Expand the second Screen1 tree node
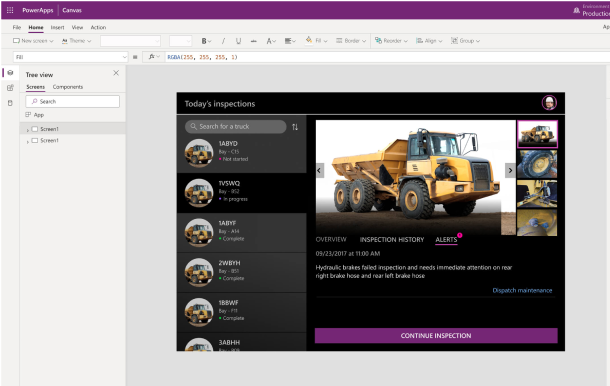 tap(27, 141)
